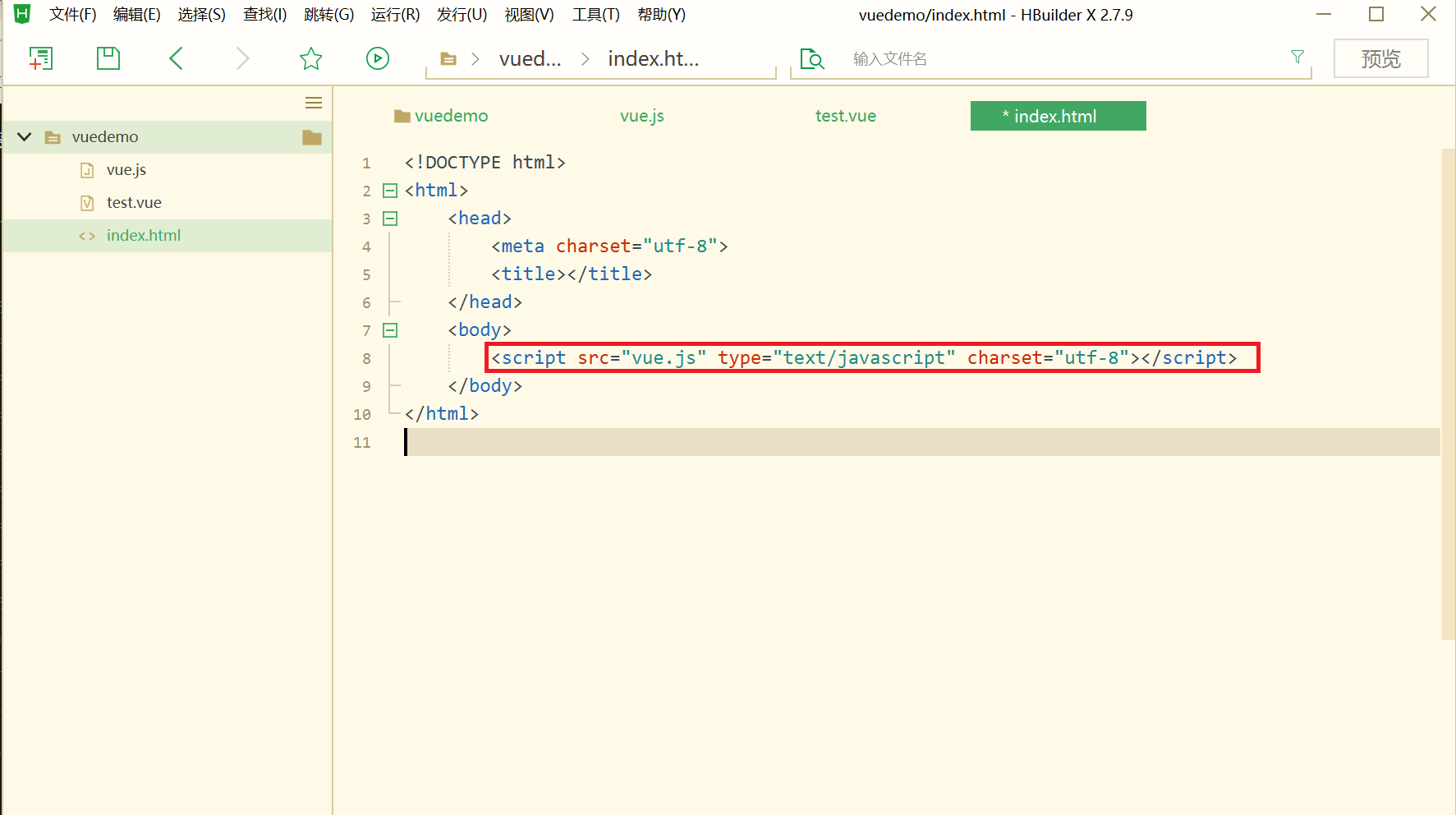Collapse the html block fold on line 2
Image resolution: width=1456 pixels, height=815 pixels.
coord(389,190)
